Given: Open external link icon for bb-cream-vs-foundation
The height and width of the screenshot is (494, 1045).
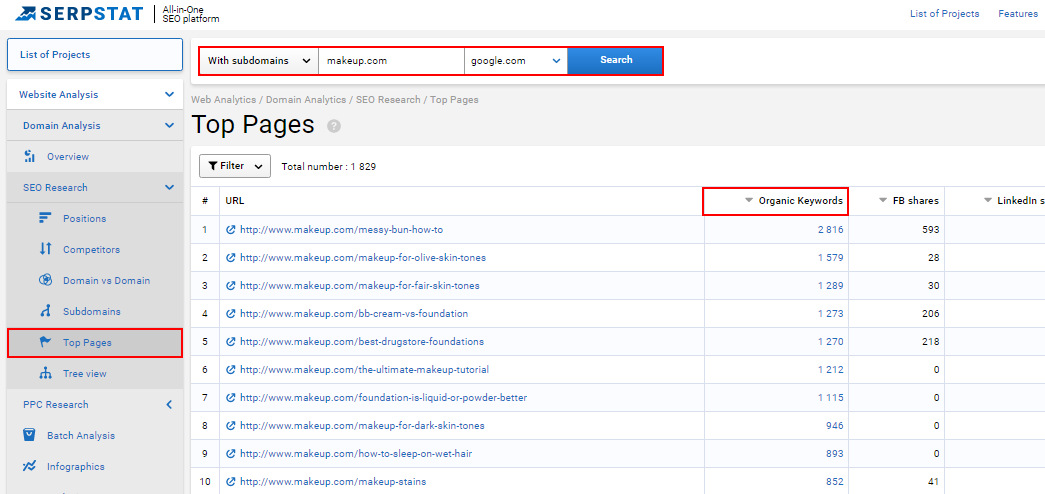Looking at the screenshot, I should [231, 313].
